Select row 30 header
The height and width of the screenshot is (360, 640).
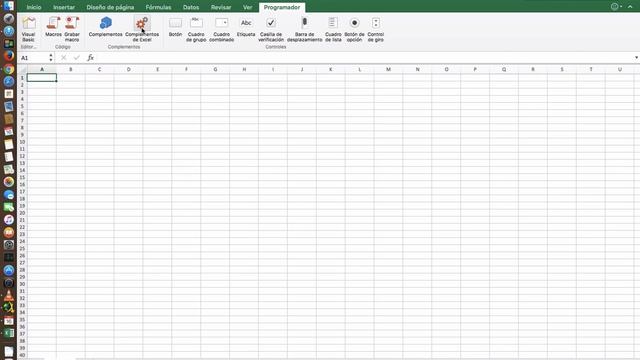[22, 284]
